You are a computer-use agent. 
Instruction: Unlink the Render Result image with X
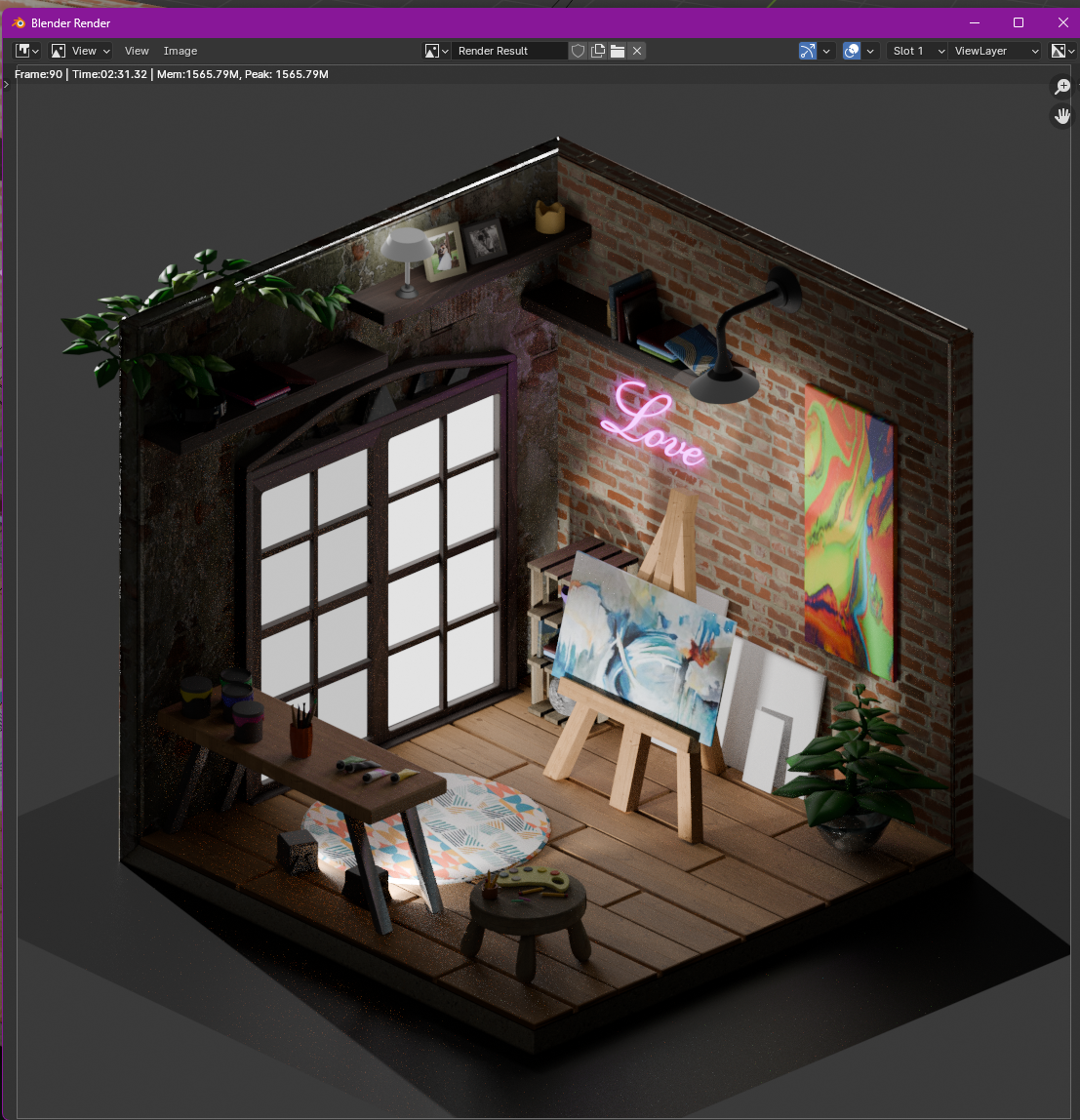point(637,51)
